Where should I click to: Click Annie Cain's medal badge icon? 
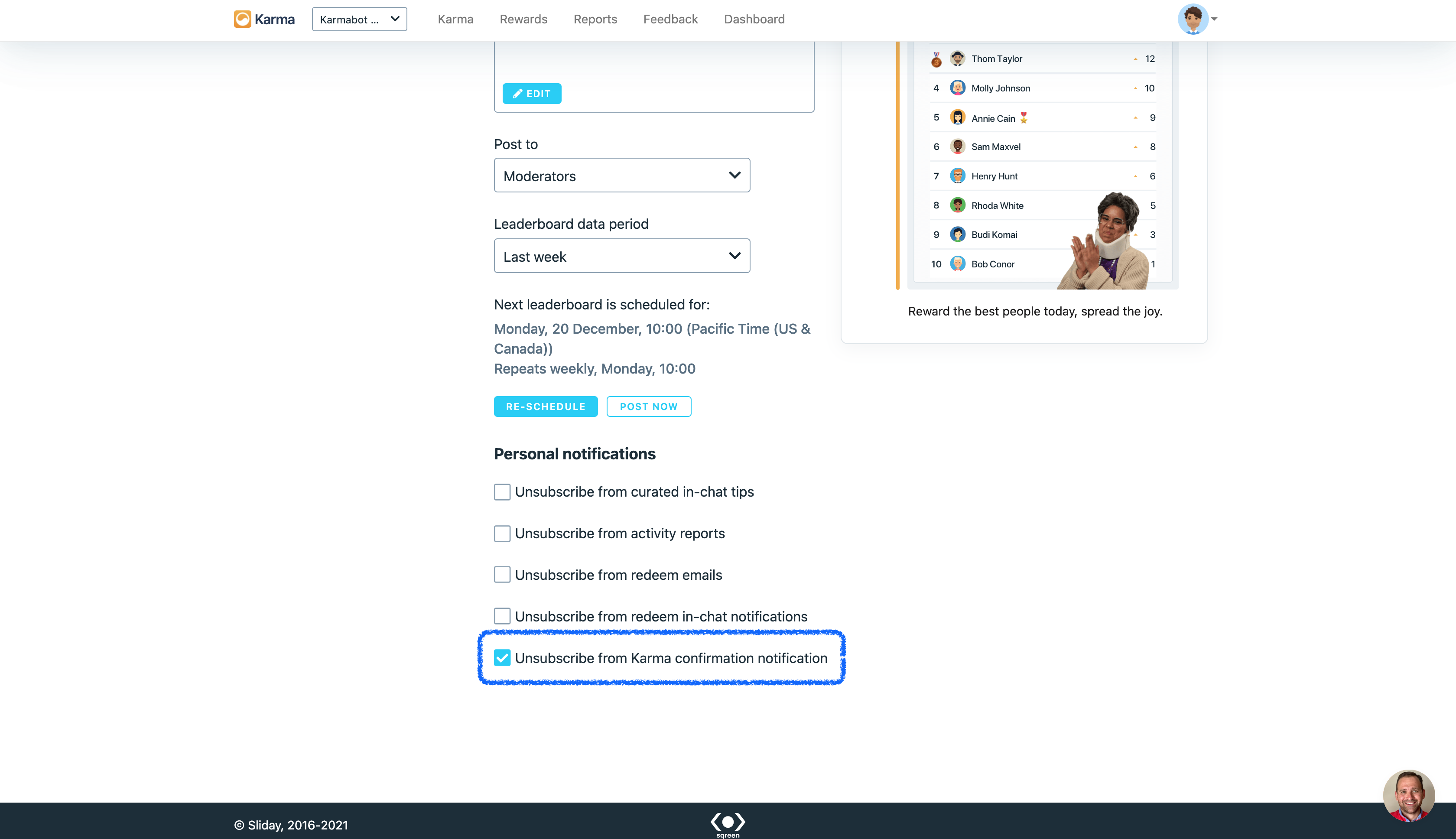(x=1023, y=117)
